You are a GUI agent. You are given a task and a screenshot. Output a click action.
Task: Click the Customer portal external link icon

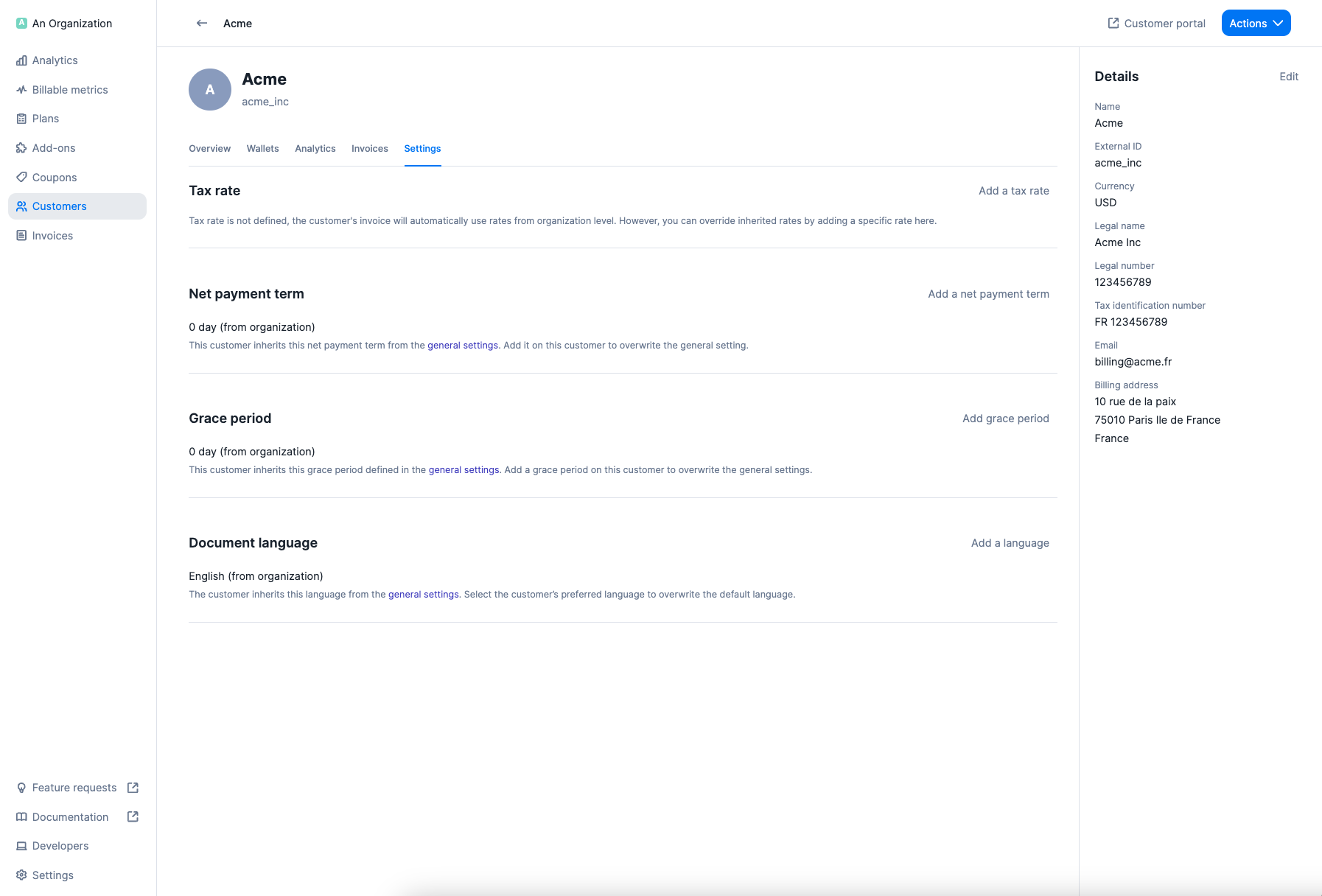(1113, 24)
